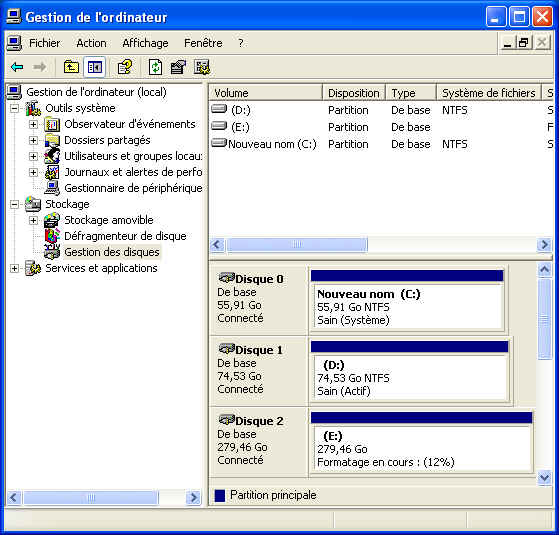Open the Help toolbar icon
The height and width of the screenshot is (535, 559).
[125, 67]
